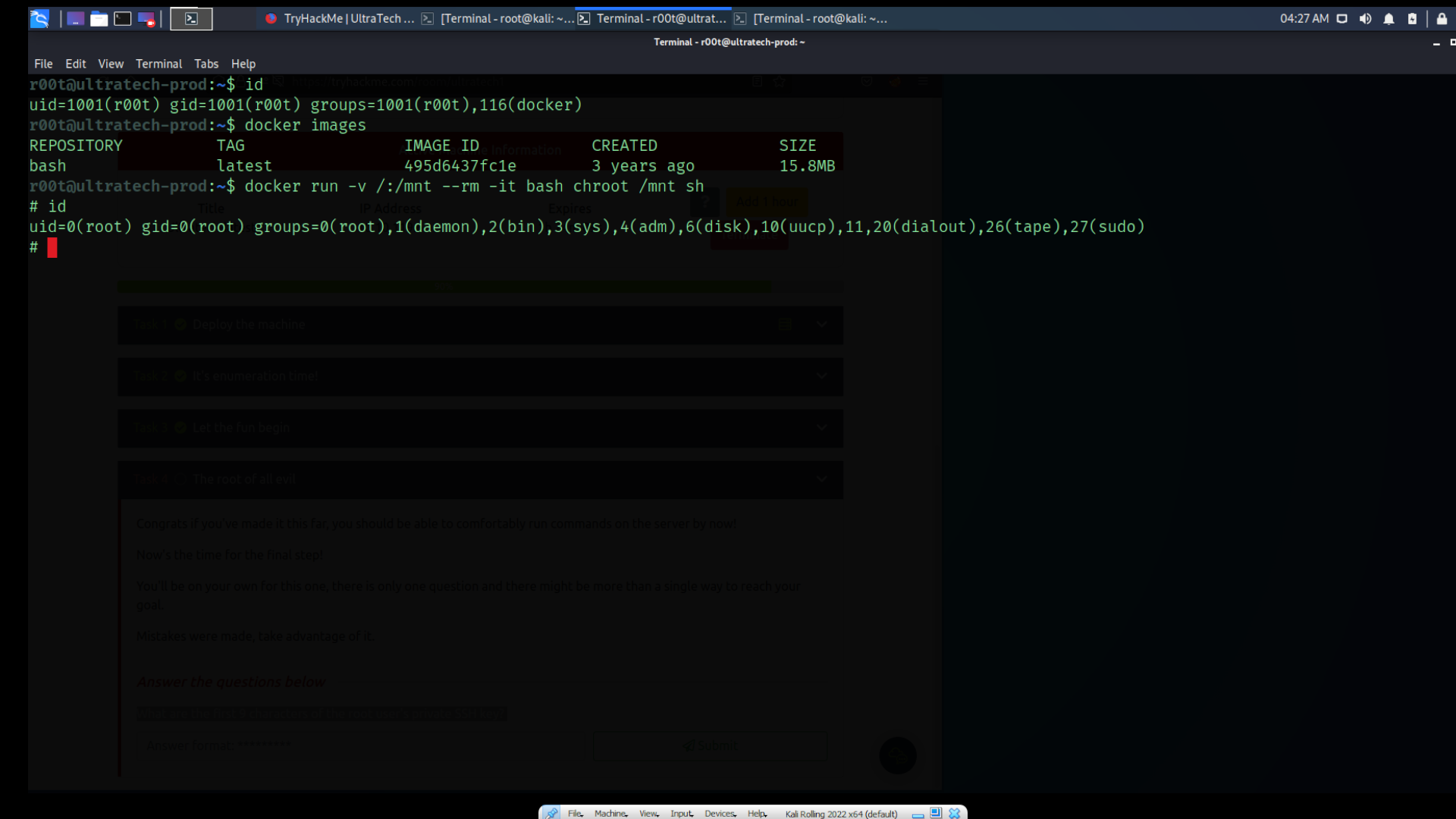Open the terminal emulator panel icon
1456x819 pixels.
[123, 19]
